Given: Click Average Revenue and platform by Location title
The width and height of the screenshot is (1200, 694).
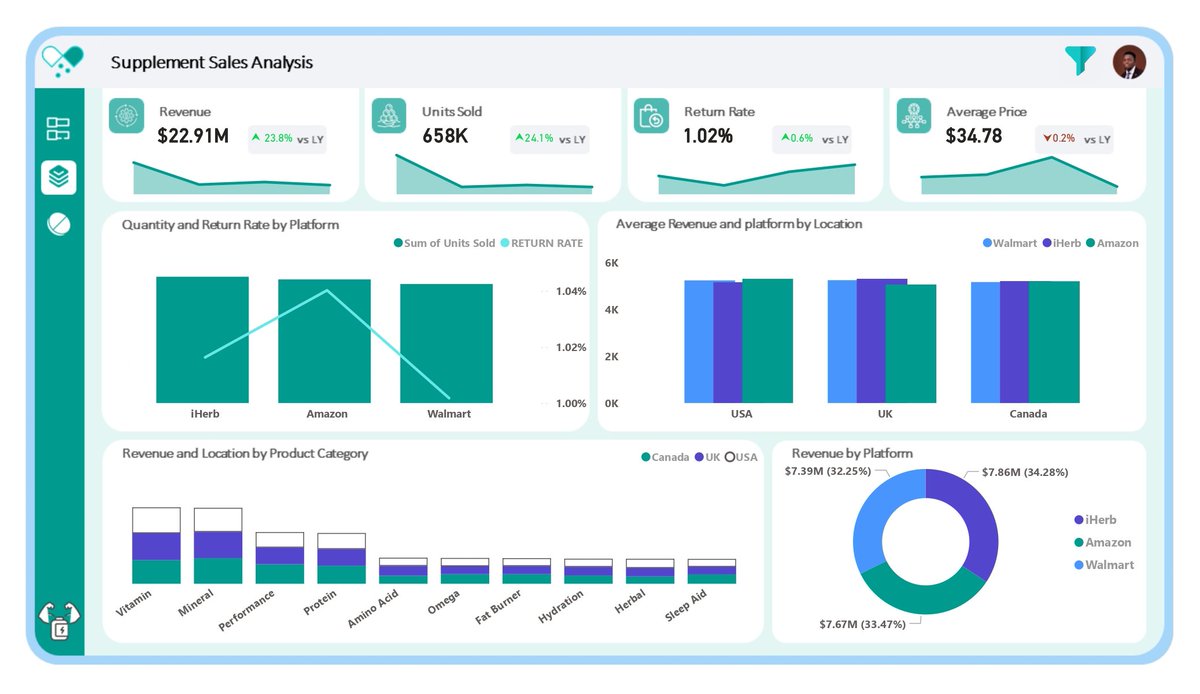Looking at the screenshot, I should click(x=739, y=224).
